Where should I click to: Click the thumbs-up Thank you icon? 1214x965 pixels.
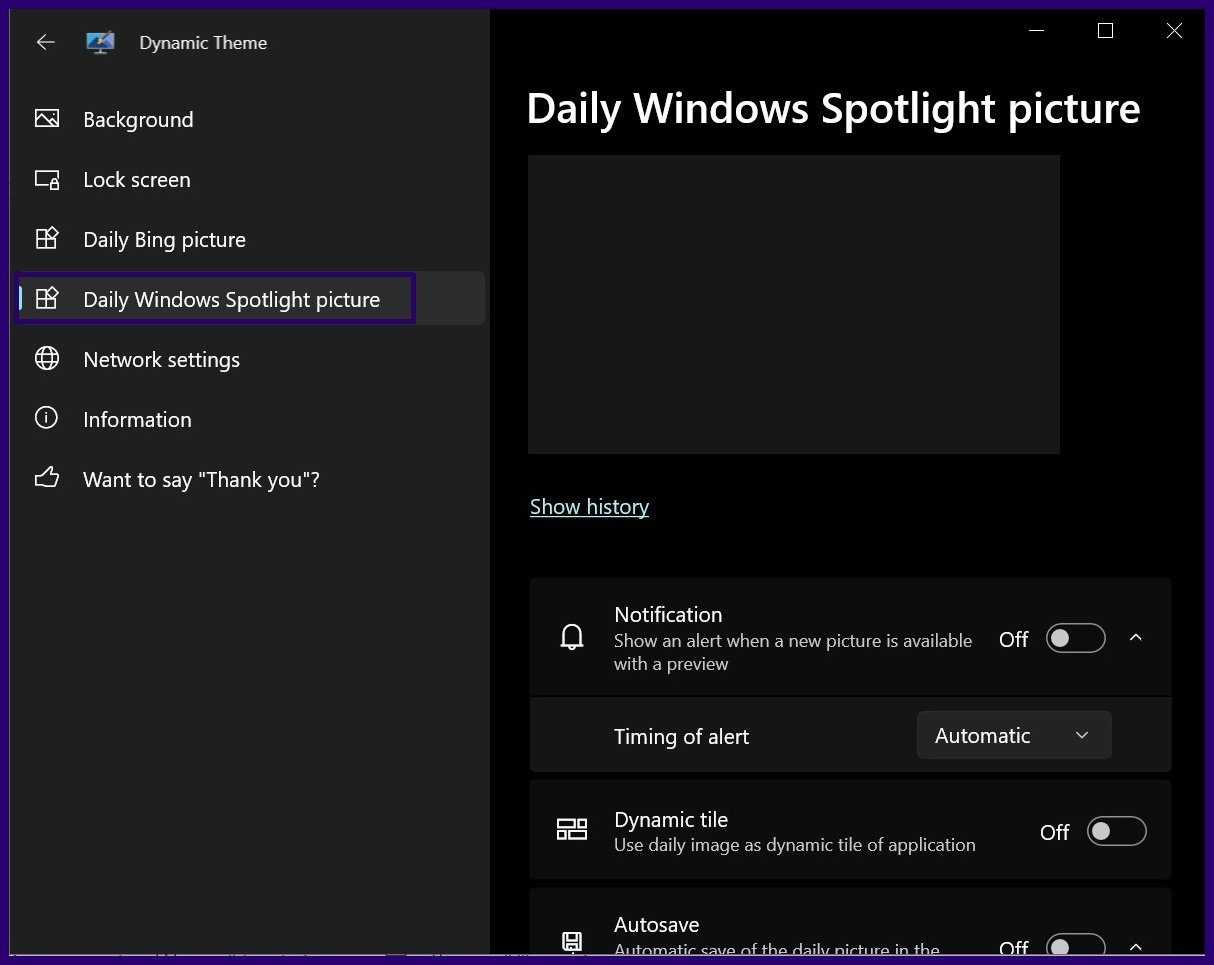[x=47, y=478]
